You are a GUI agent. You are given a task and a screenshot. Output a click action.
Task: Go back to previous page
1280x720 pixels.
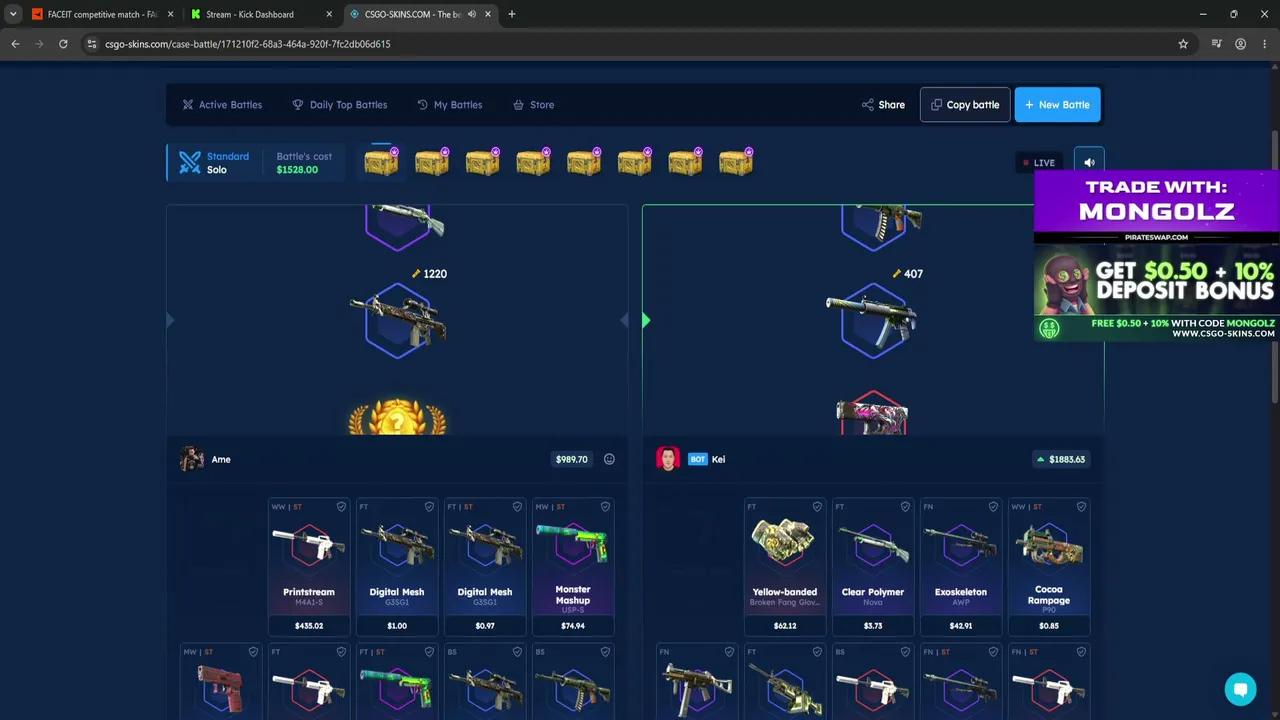15,44
